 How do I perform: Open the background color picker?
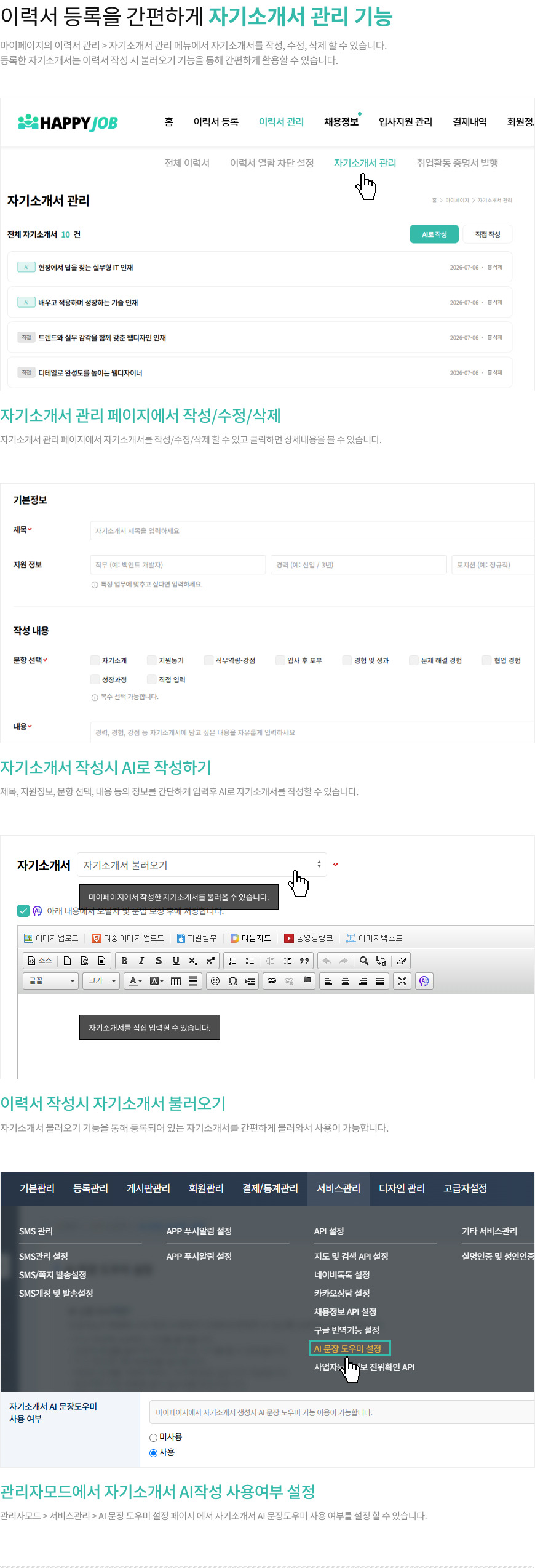157,981
